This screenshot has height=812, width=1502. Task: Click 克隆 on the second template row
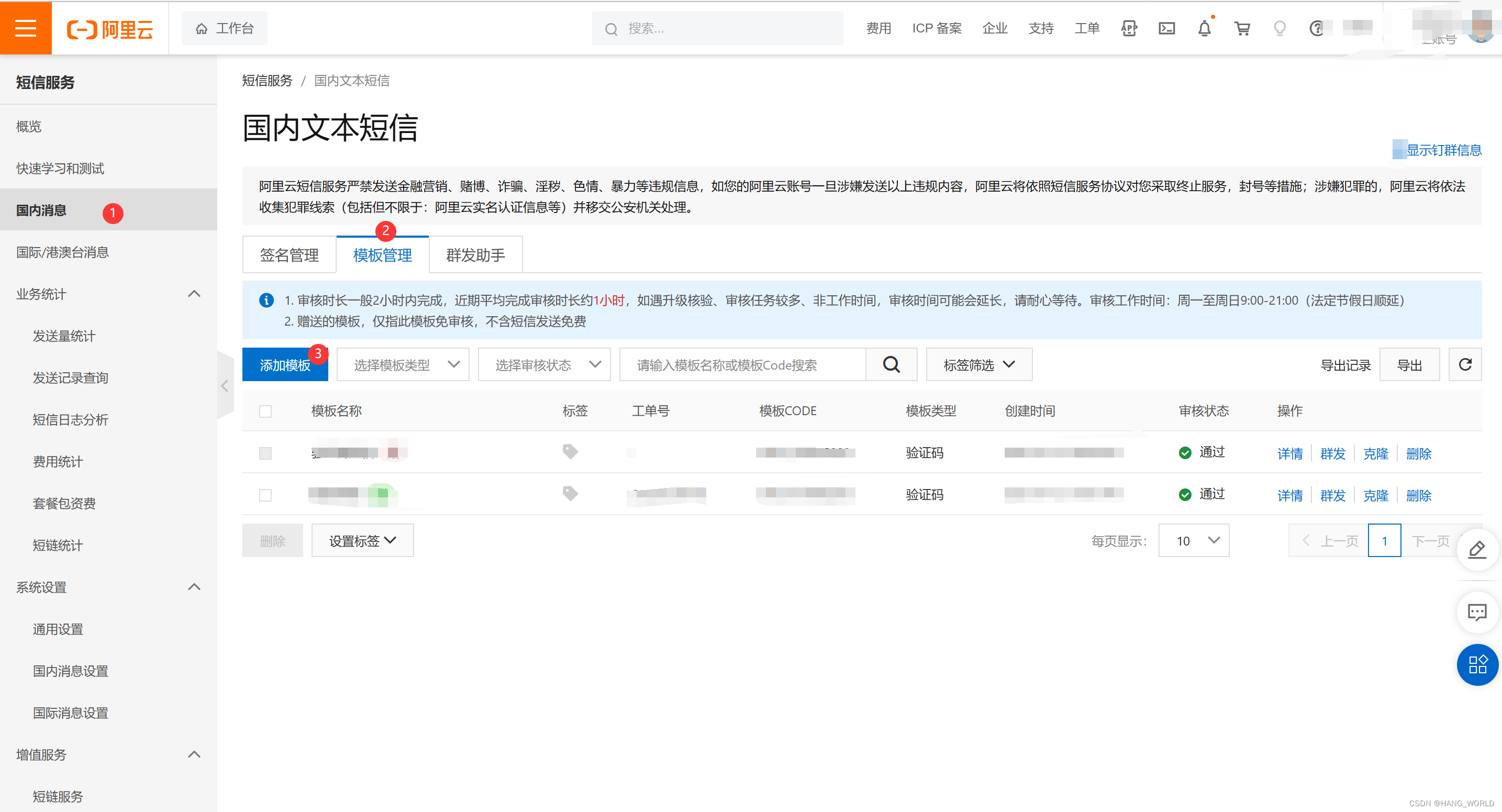[1375, 495]
